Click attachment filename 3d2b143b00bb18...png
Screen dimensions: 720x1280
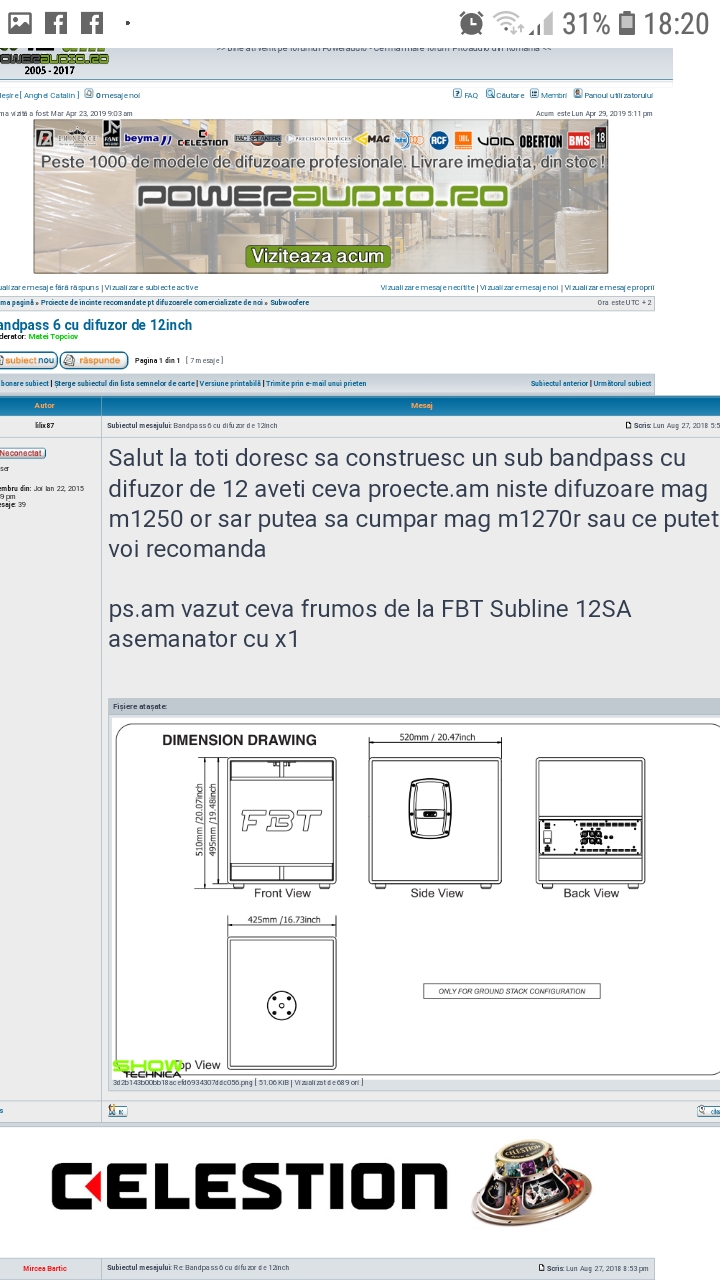point(183,1082)
